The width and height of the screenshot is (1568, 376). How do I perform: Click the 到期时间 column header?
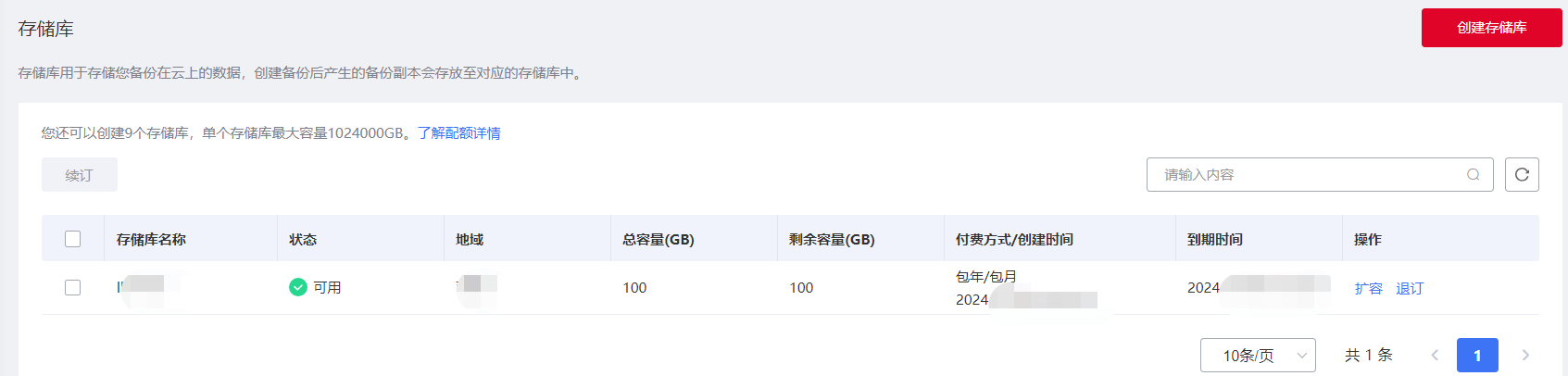click(1215, 240)
